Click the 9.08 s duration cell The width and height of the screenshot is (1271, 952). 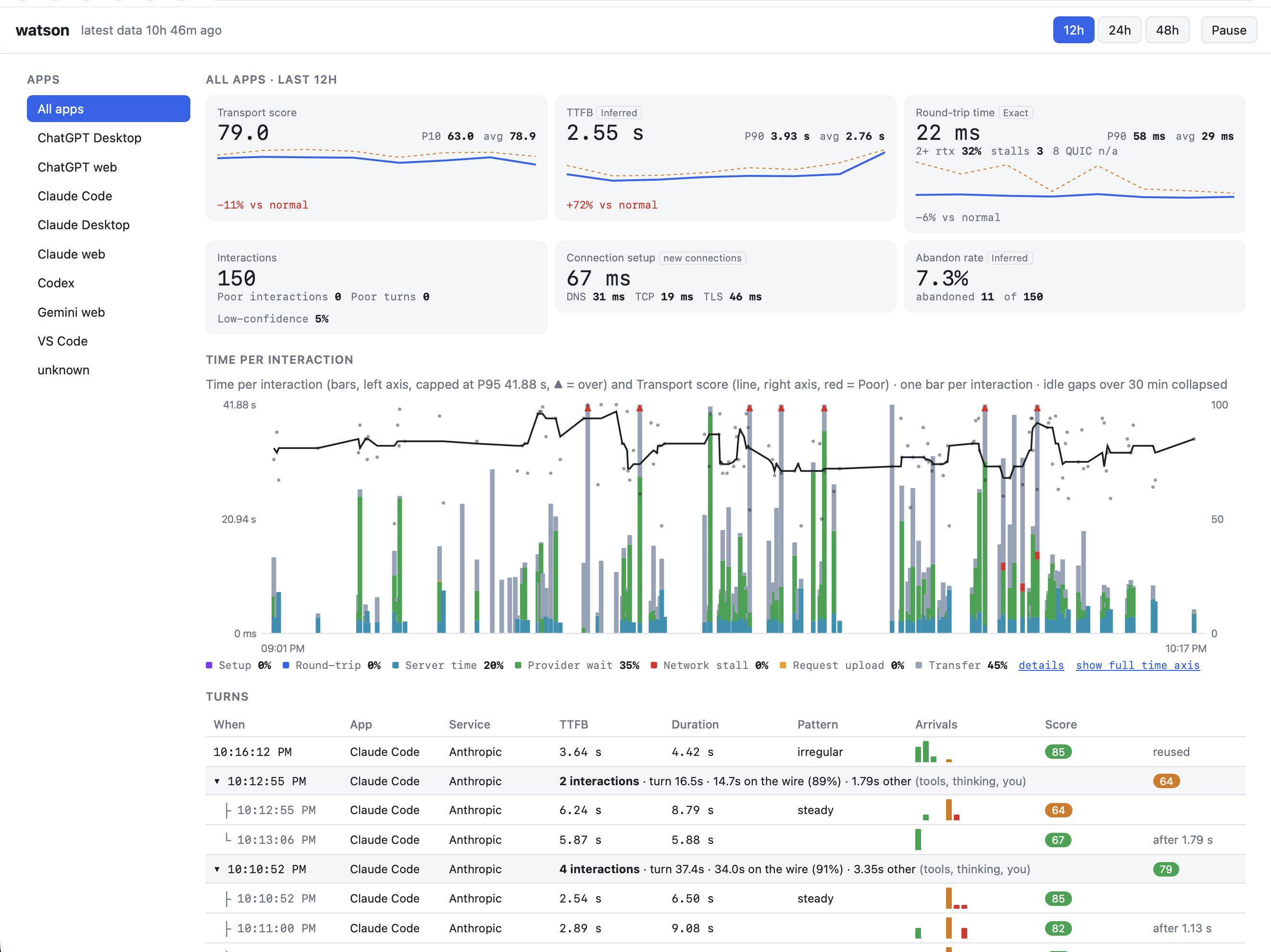(692, 928)
